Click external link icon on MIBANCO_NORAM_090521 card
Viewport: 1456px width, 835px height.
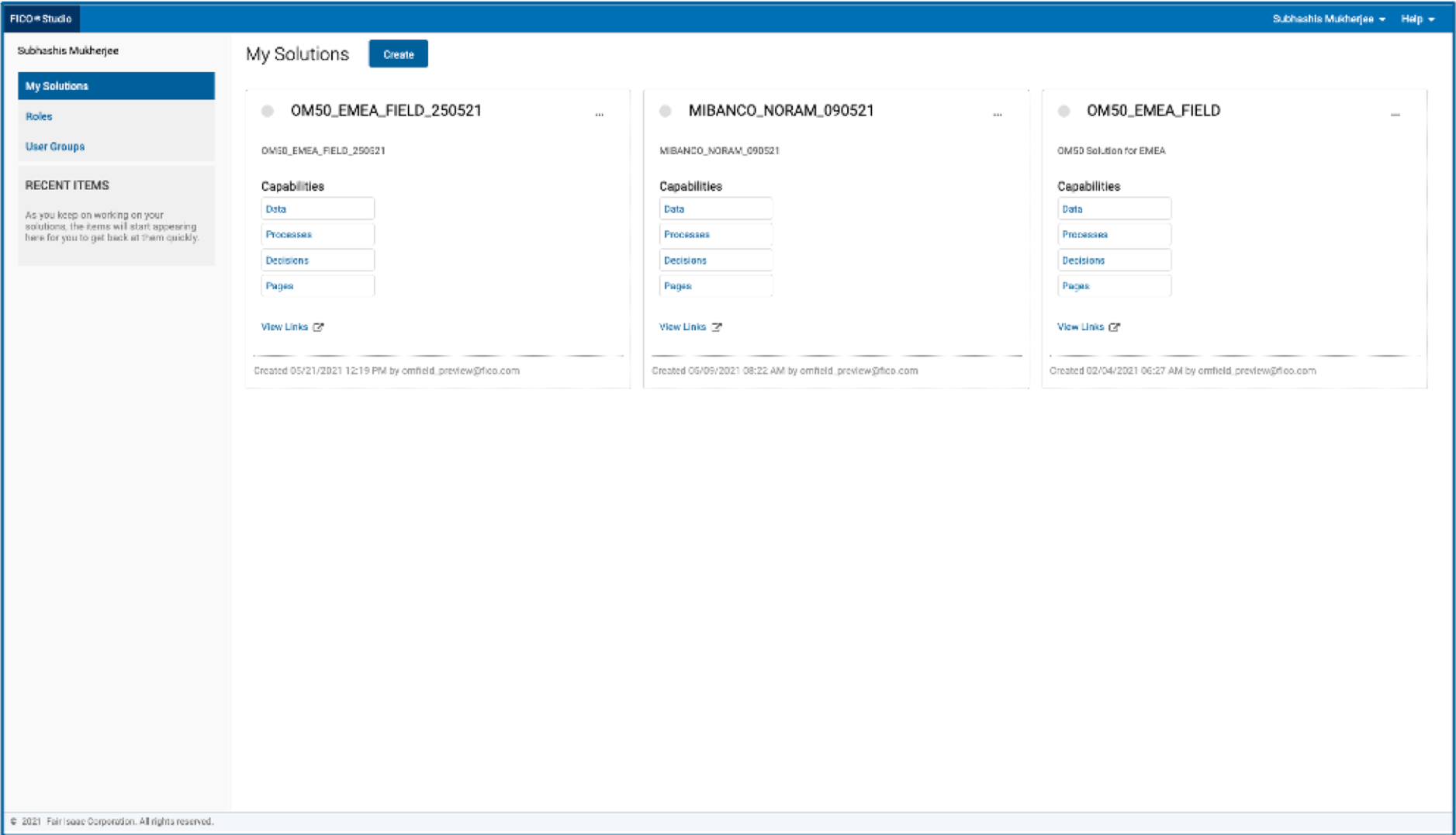717,327
